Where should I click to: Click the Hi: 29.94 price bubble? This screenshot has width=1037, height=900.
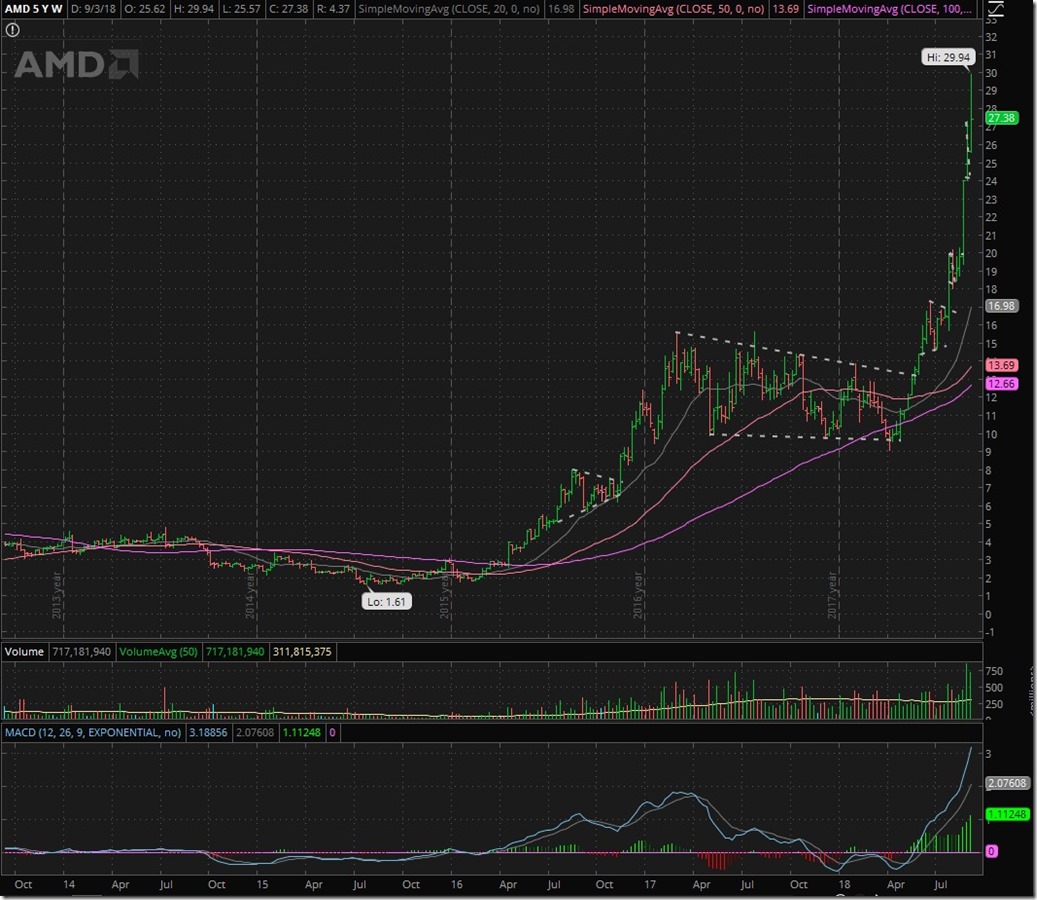pos(948,58)
